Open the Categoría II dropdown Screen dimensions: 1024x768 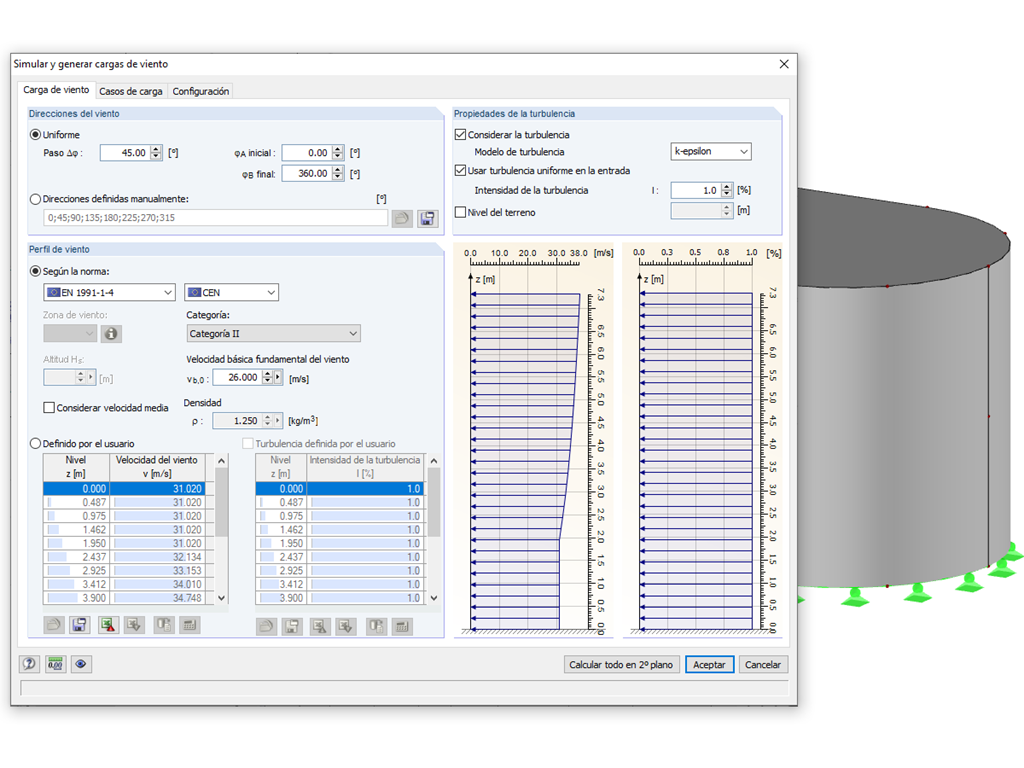click(273, 333)
